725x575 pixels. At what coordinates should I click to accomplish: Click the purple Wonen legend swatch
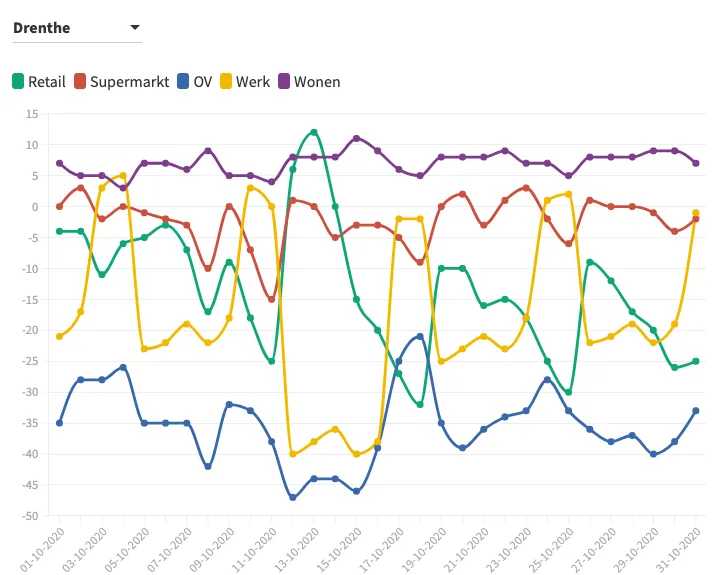click(x=284, y=81)
